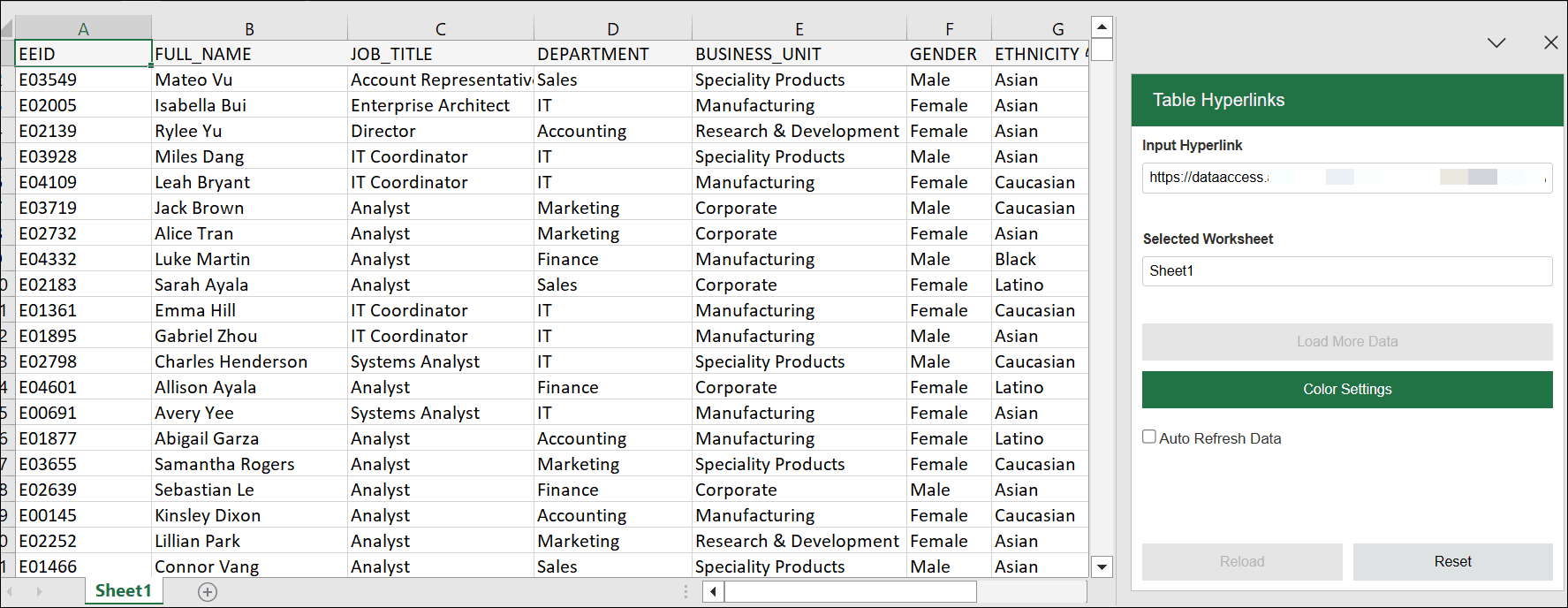Enable the Auto Refresh Data checkbox
Viewport: 1568px width, 608px height.
(1149, 436)
